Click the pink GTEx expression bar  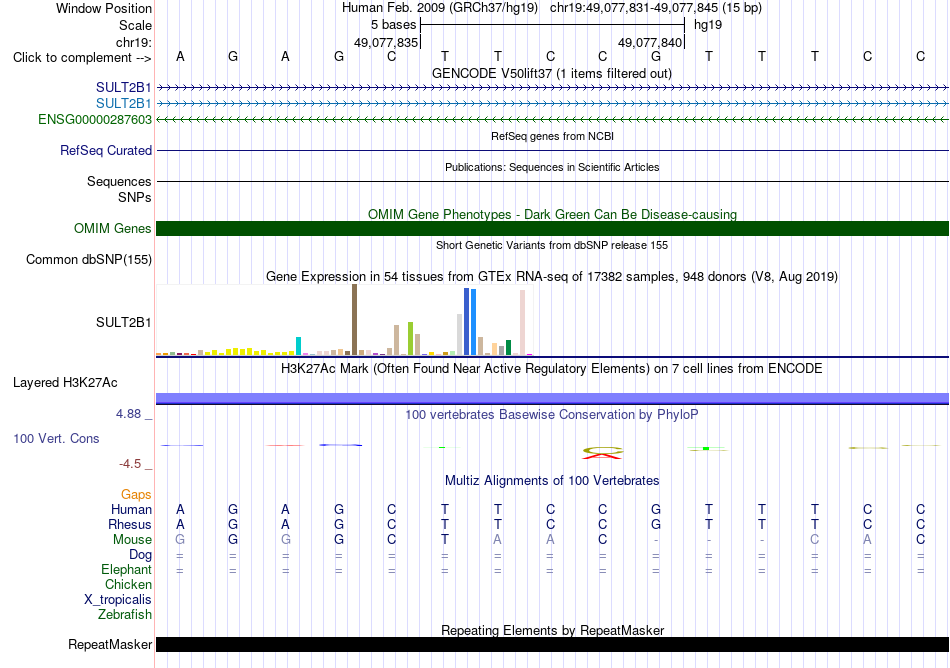(522, 322)
